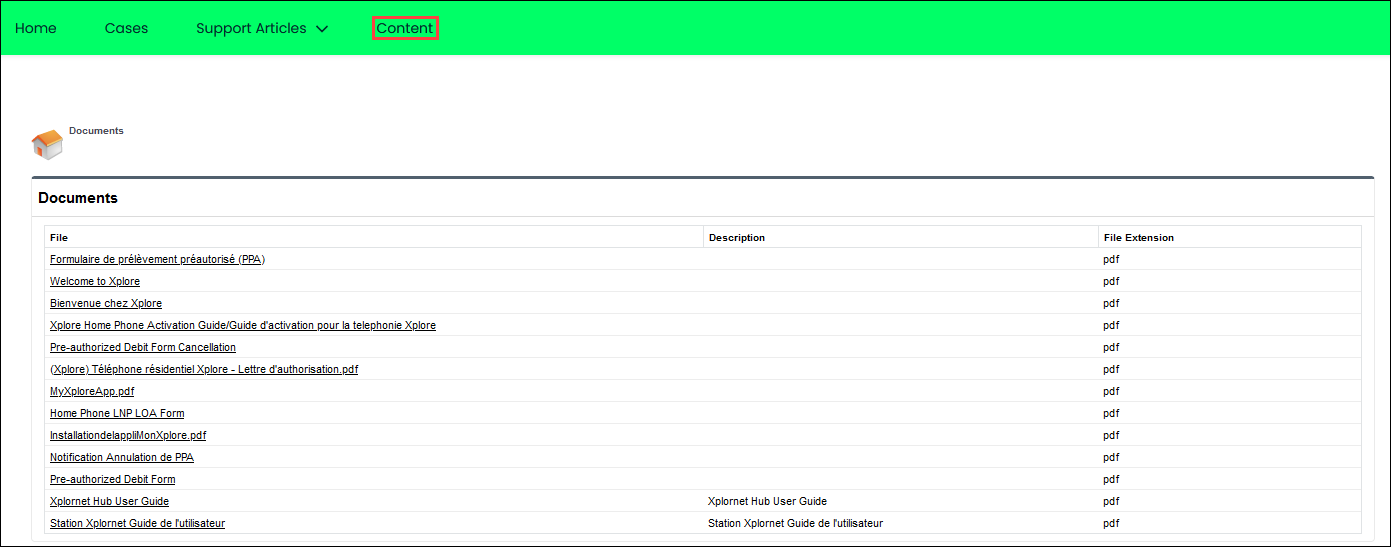Viewport: 1391px width, 547px height.
Task: Open the Home navigation tab
Action: click(36, 28)
